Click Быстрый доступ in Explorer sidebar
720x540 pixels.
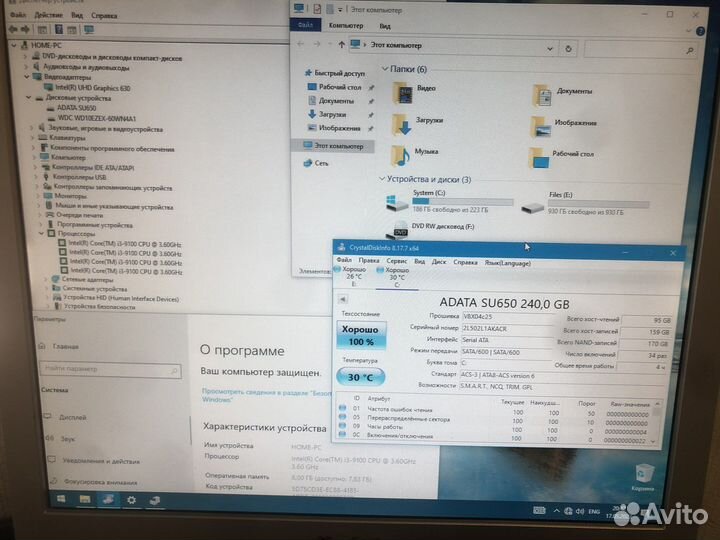click(x=335, y=73)
